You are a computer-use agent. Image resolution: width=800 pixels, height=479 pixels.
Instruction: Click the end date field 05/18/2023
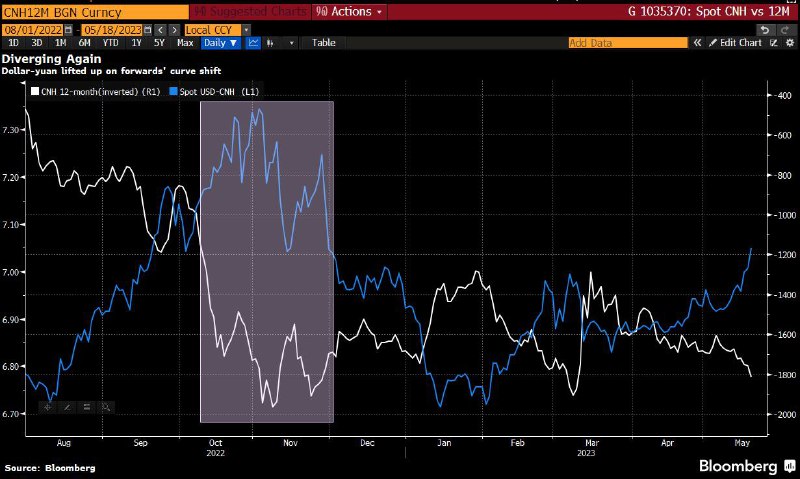[x=112, y=30]
